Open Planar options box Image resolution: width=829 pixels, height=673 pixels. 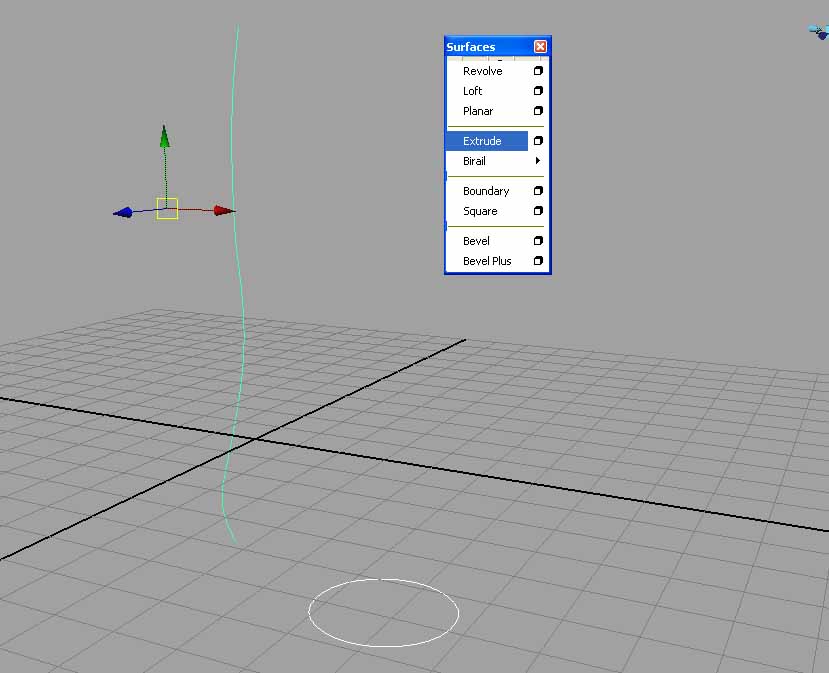coord(538,111)
